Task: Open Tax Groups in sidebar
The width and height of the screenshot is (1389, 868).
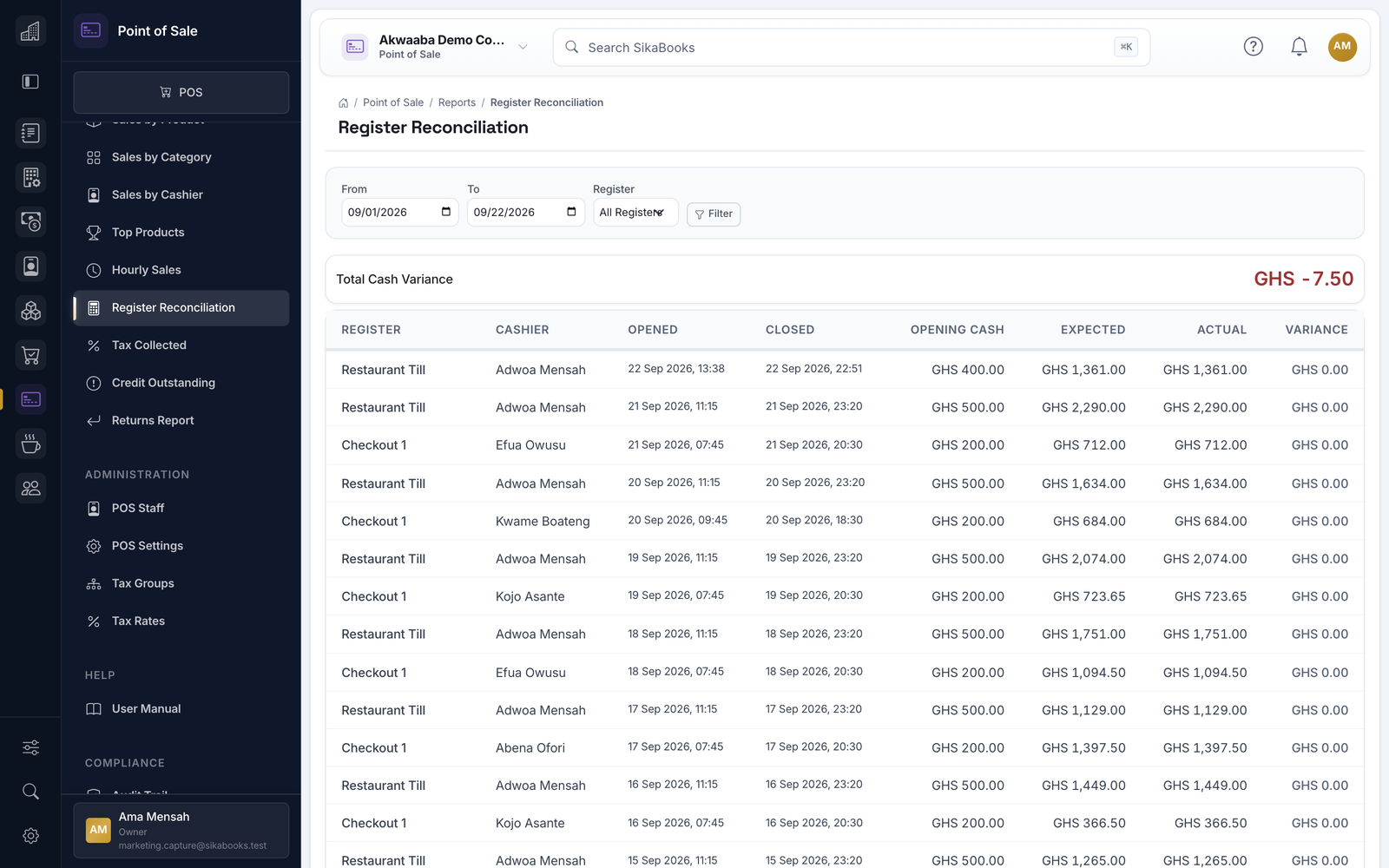Action: click(x=181, y=583)
